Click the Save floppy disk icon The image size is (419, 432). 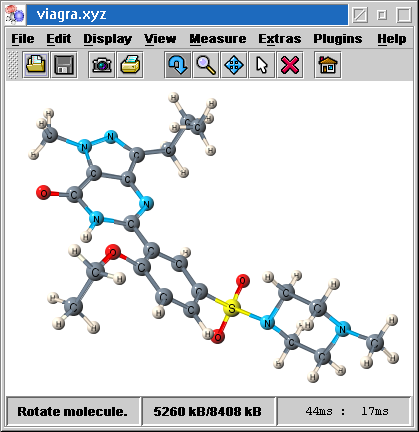[x=64, y=65]
